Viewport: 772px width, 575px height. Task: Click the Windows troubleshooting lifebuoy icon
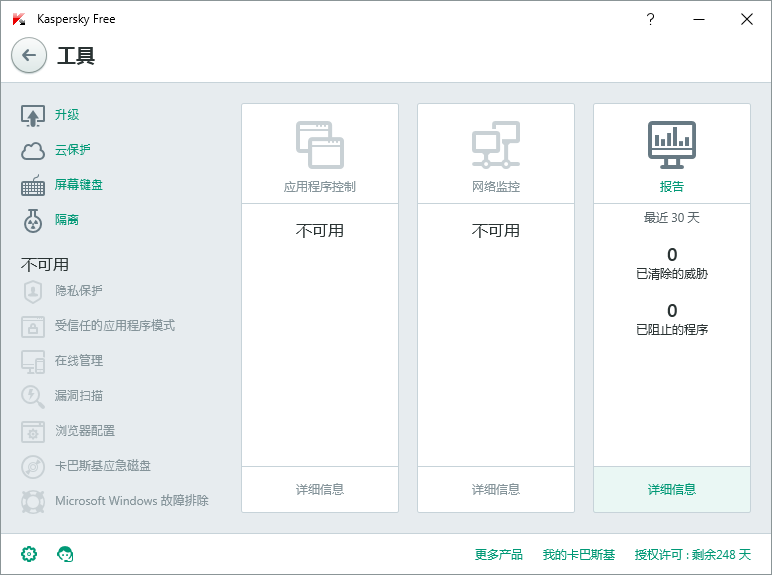point(33,502)
